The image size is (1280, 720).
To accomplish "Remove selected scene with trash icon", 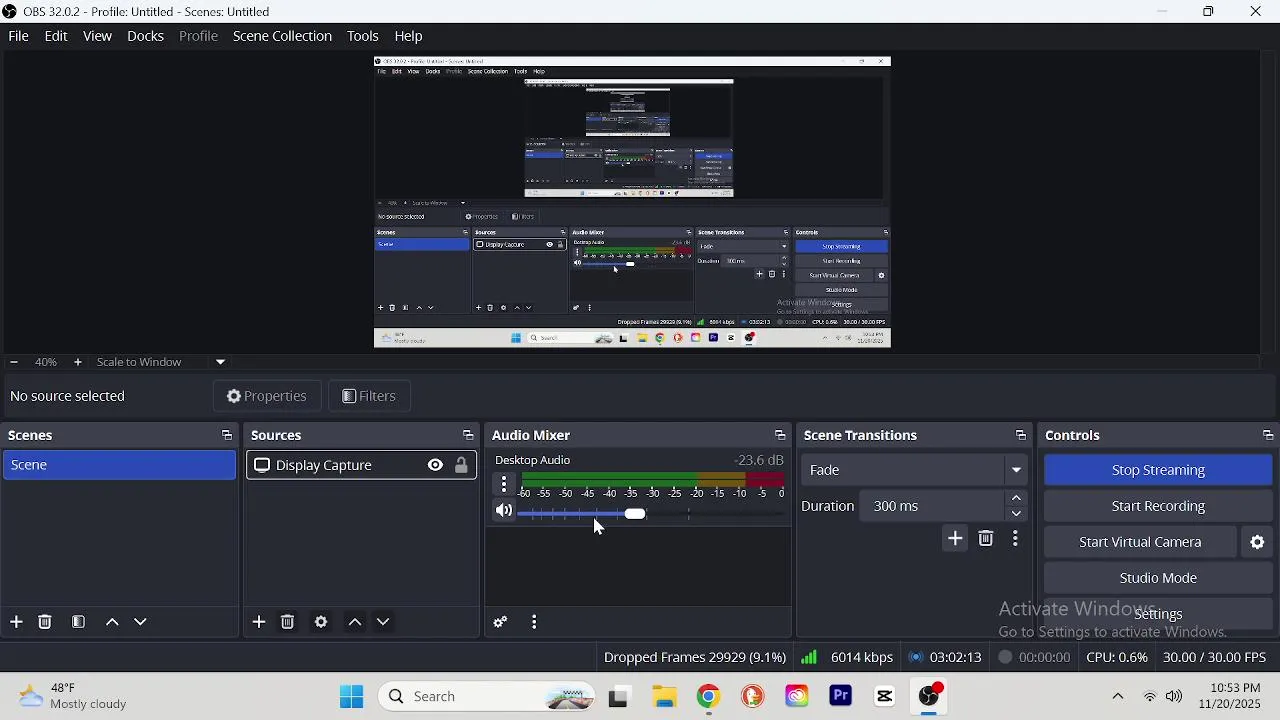I will click(x=45, y=622).
